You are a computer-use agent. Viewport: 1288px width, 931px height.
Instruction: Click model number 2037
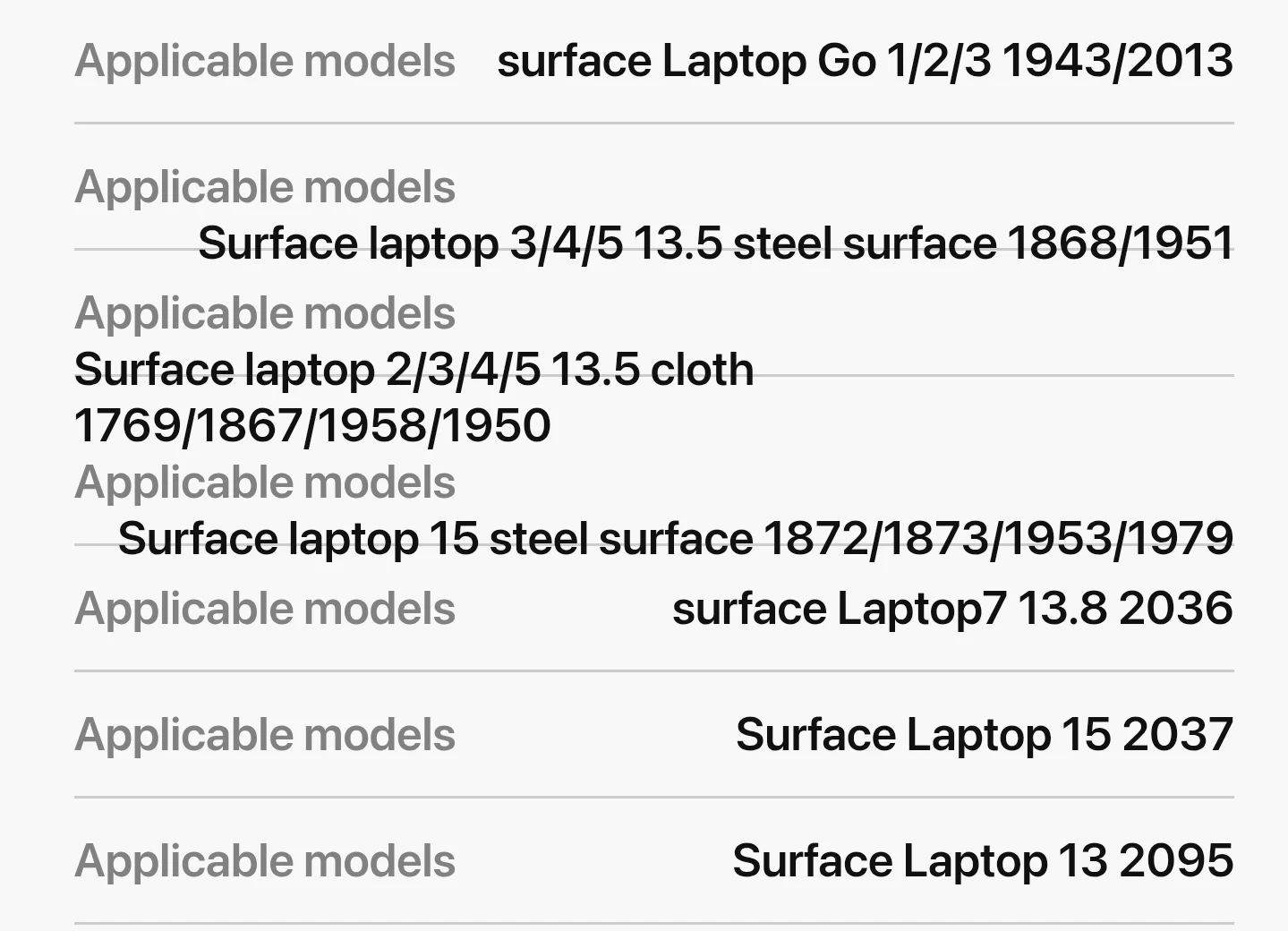point(1178,735)
